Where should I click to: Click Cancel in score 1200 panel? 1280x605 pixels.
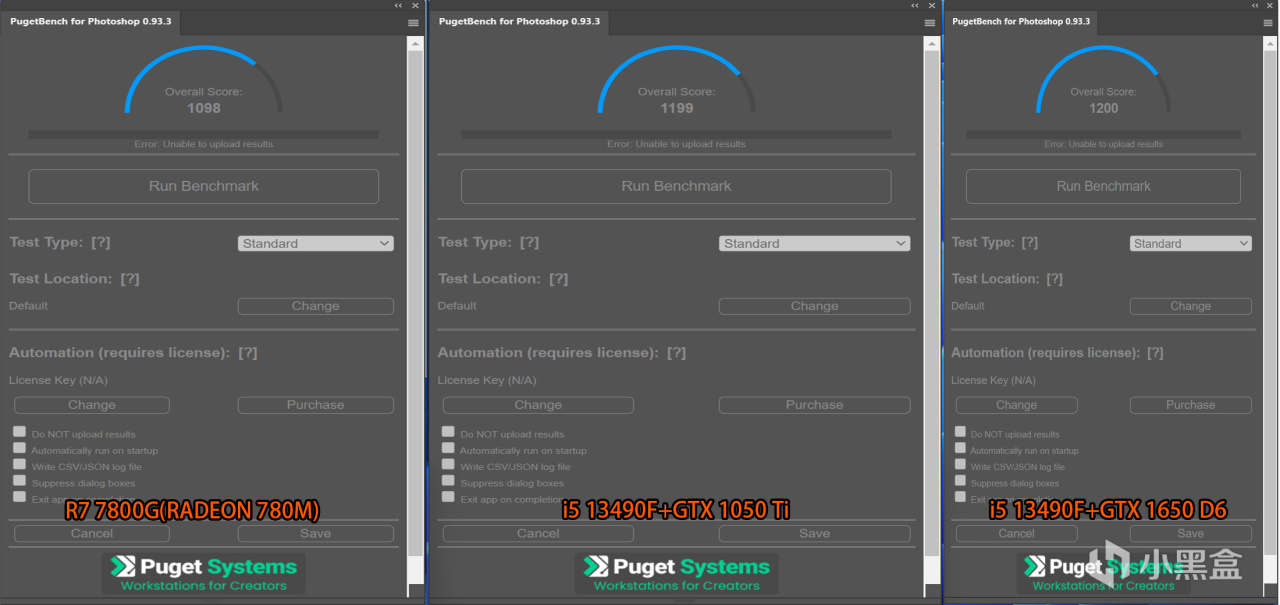coord(1017,534)
